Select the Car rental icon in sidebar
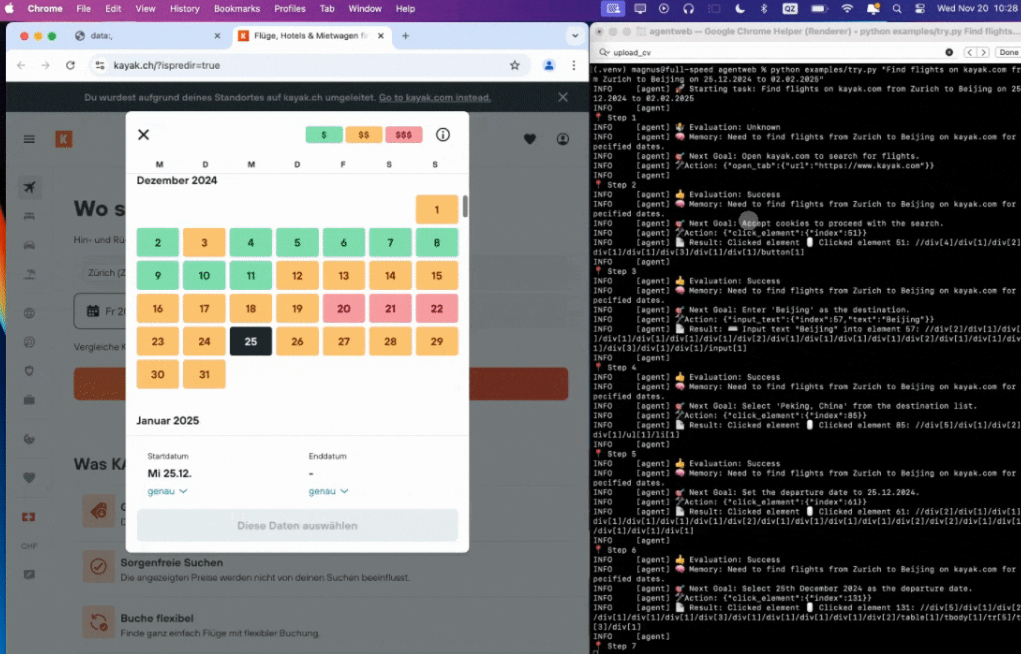 (29, 245)
